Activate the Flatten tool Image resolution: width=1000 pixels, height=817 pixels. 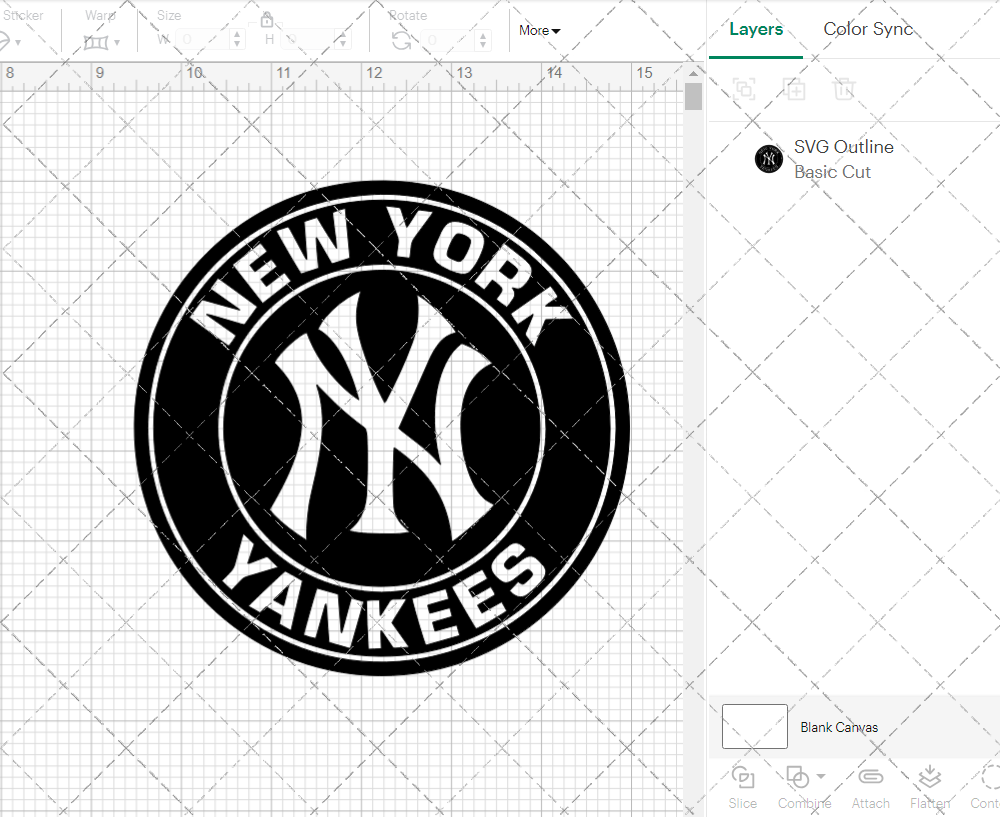930,776
